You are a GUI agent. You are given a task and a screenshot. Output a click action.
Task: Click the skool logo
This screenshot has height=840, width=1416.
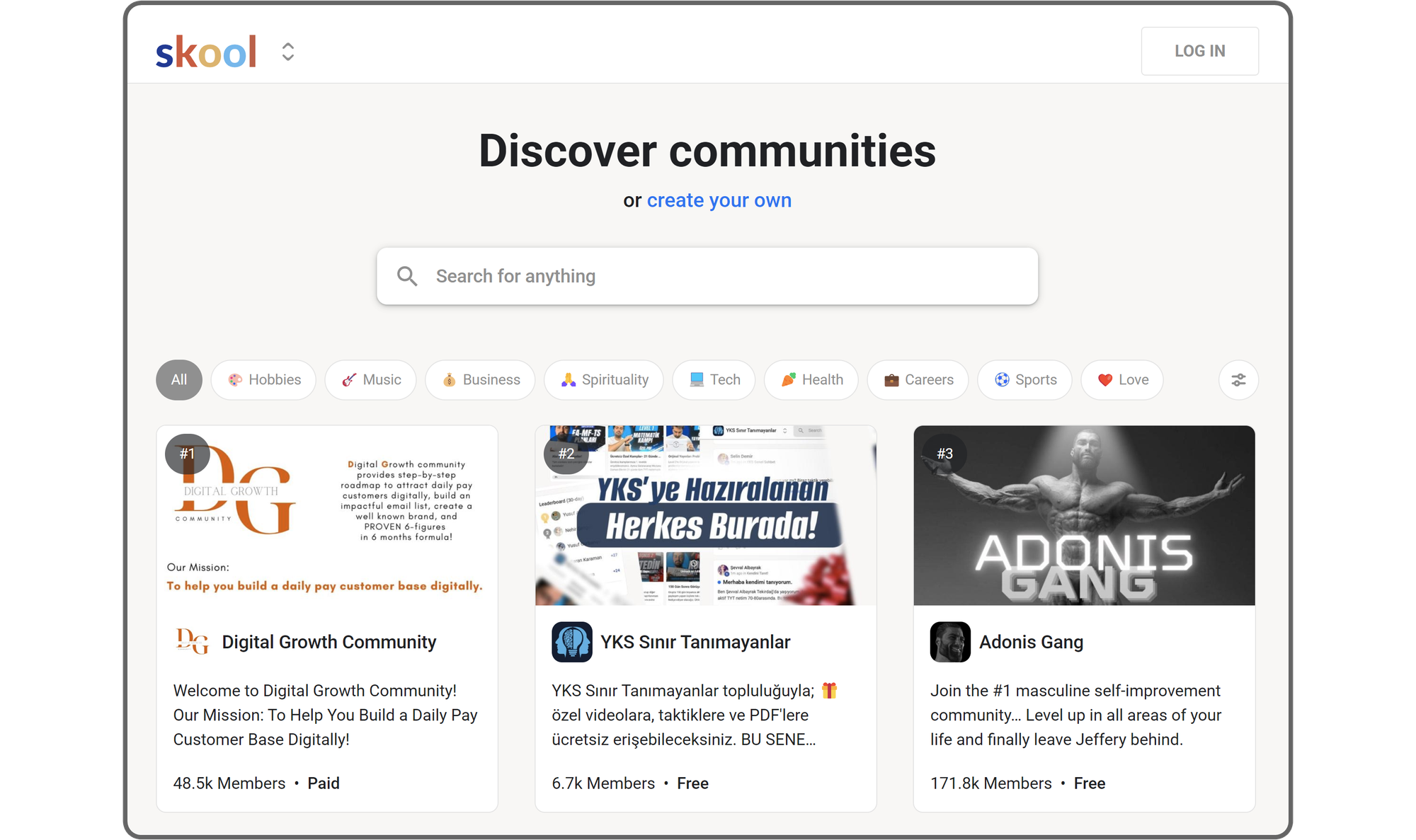pos(205,52)
